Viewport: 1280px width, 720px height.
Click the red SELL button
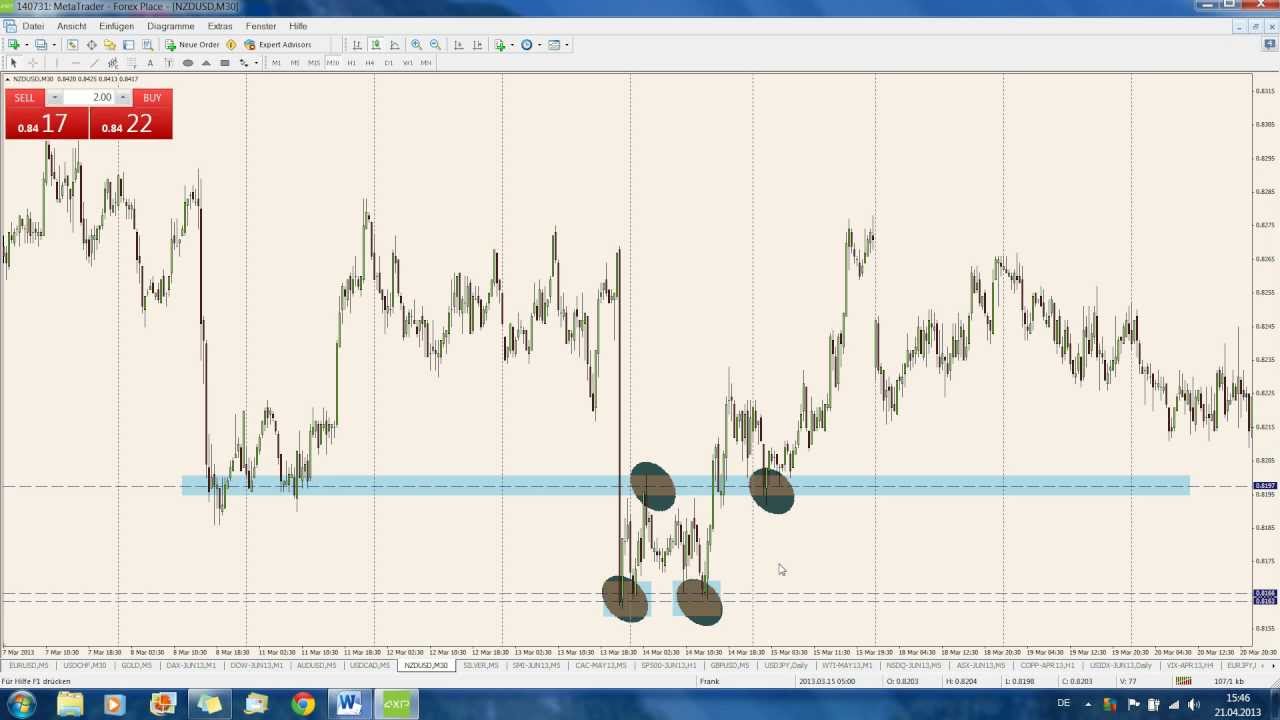(x=24, y=97)
